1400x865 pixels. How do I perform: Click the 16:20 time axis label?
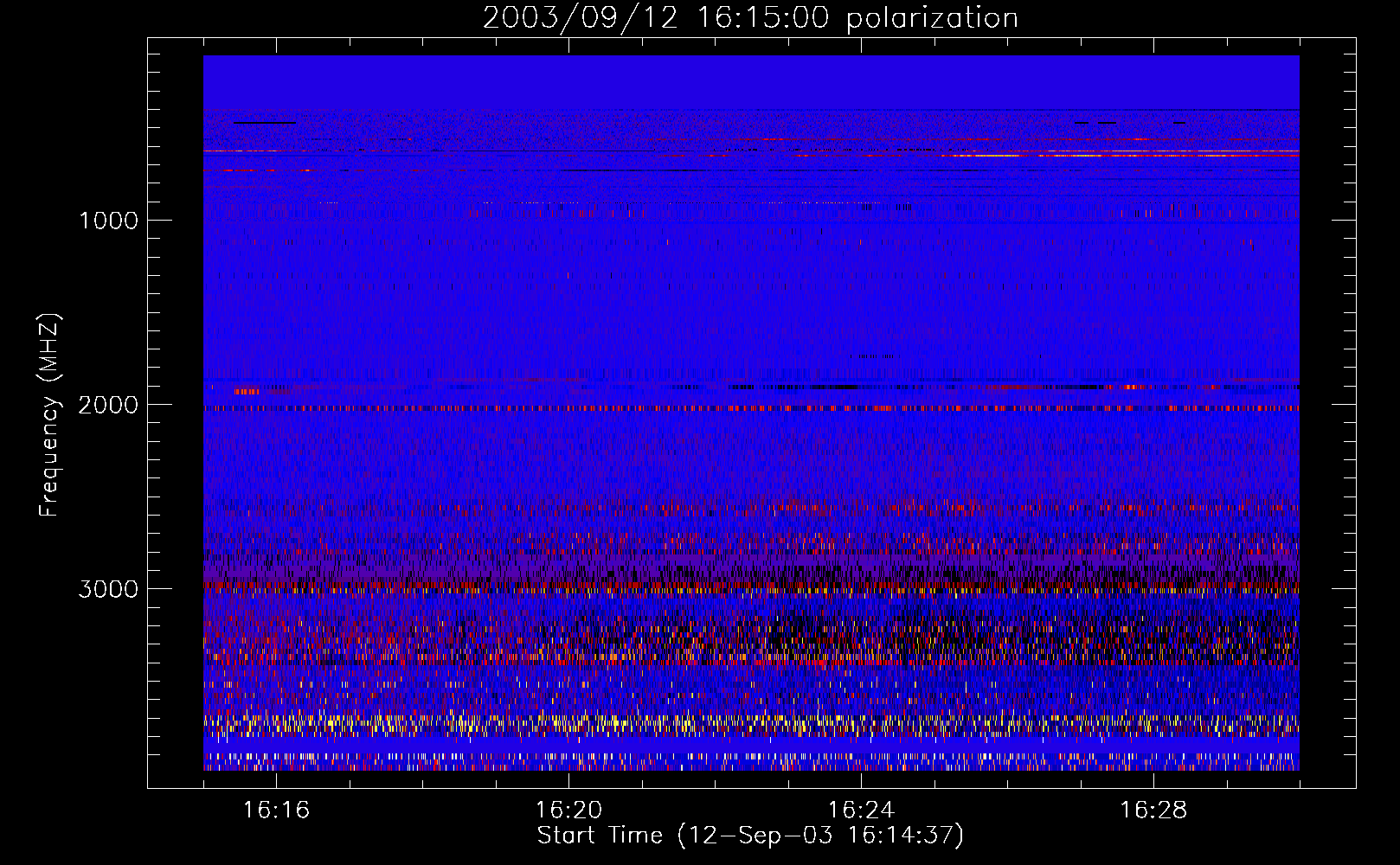[568, 811]
